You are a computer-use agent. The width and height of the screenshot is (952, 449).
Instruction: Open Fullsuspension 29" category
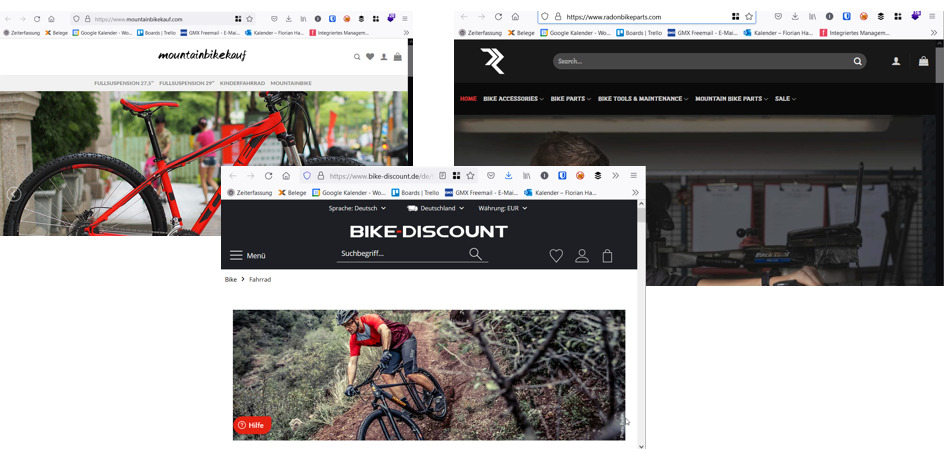click(x=186, y=83)
